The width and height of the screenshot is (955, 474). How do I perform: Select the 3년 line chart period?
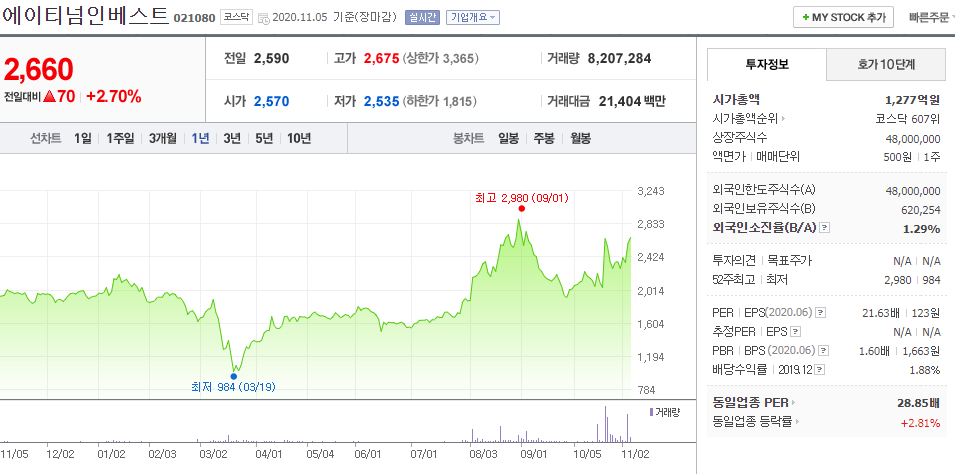(x=231, y=138)
